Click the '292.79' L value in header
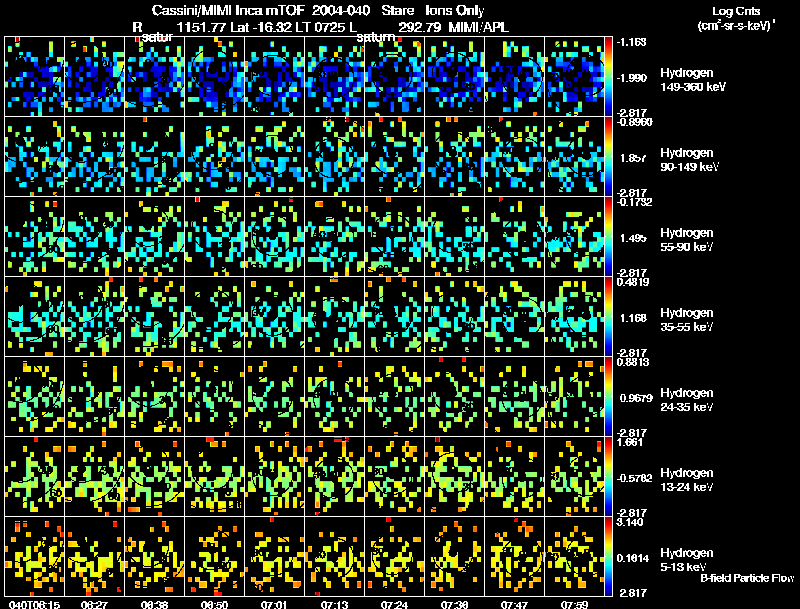800x609 pixels. click(420, 27)
